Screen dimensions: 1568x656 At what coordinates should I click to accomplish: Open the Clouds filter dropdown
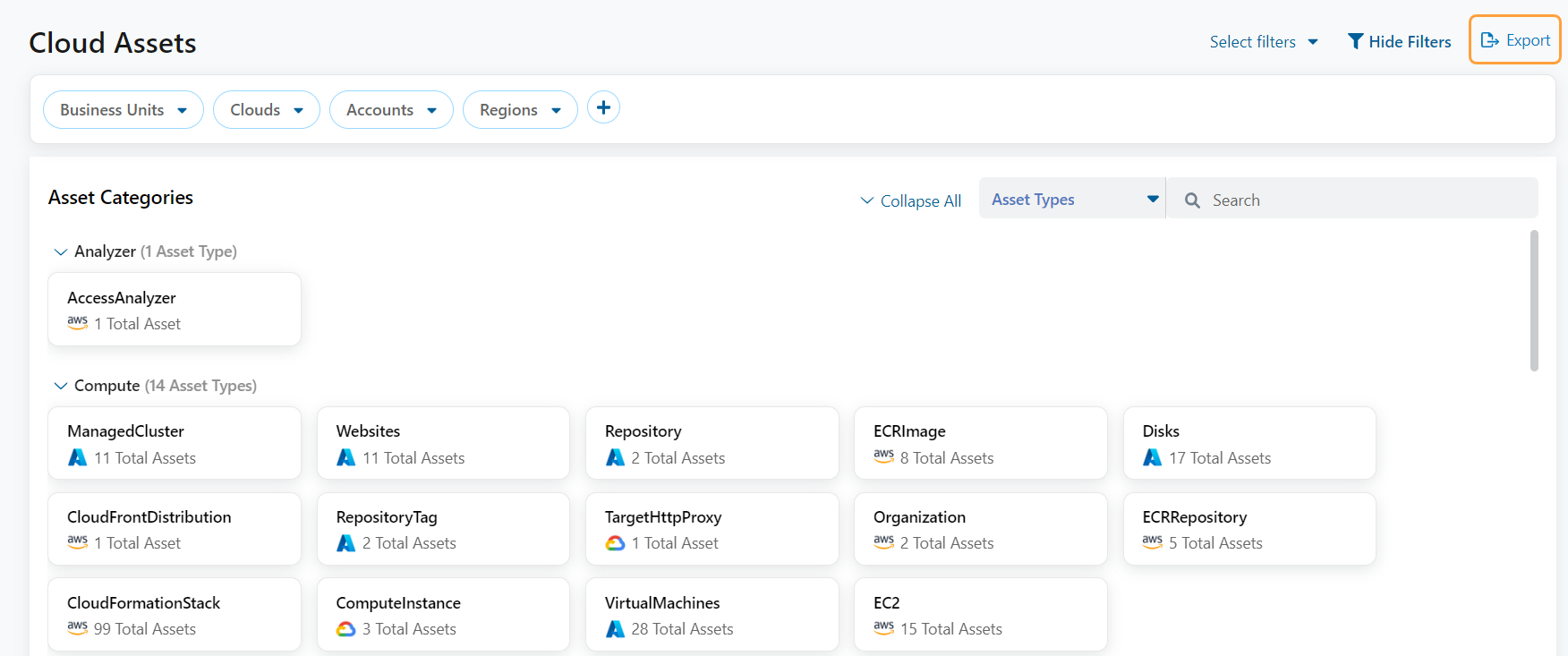267,109
